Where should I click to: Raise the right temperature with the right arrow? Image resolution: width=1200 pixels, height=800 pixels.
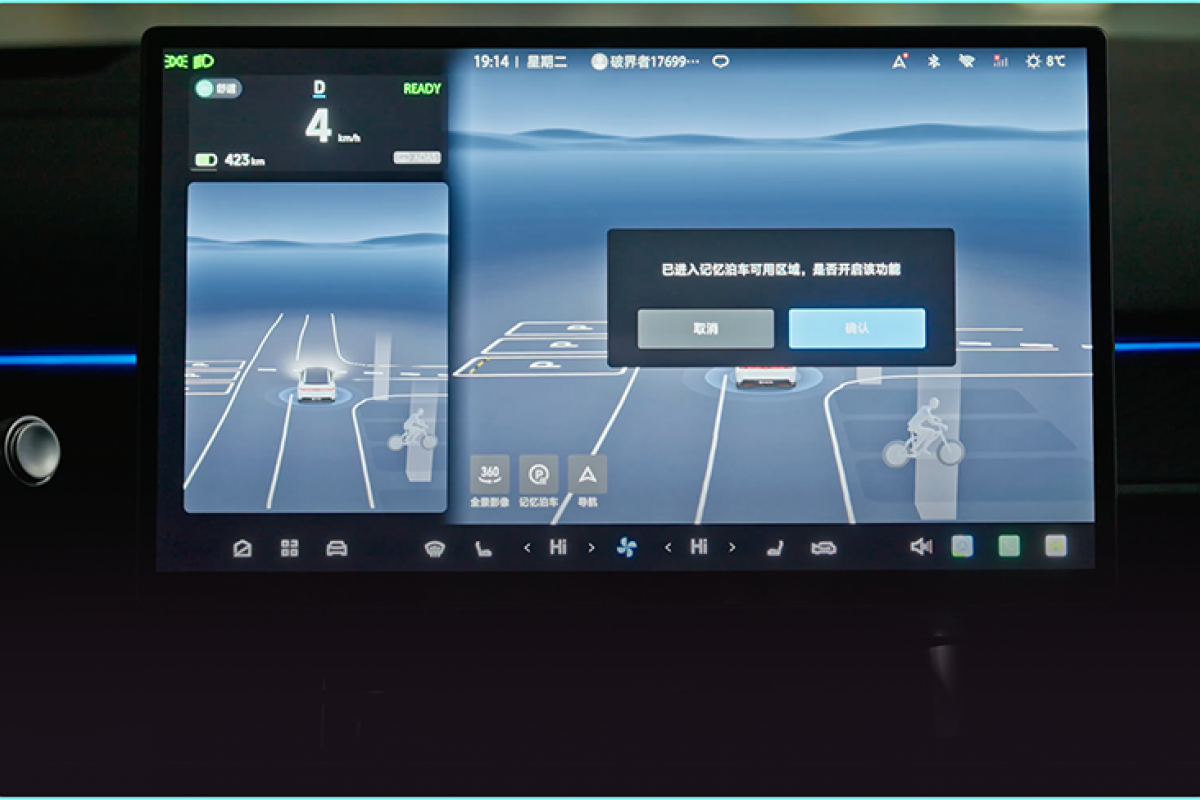[x=732, y=548]
